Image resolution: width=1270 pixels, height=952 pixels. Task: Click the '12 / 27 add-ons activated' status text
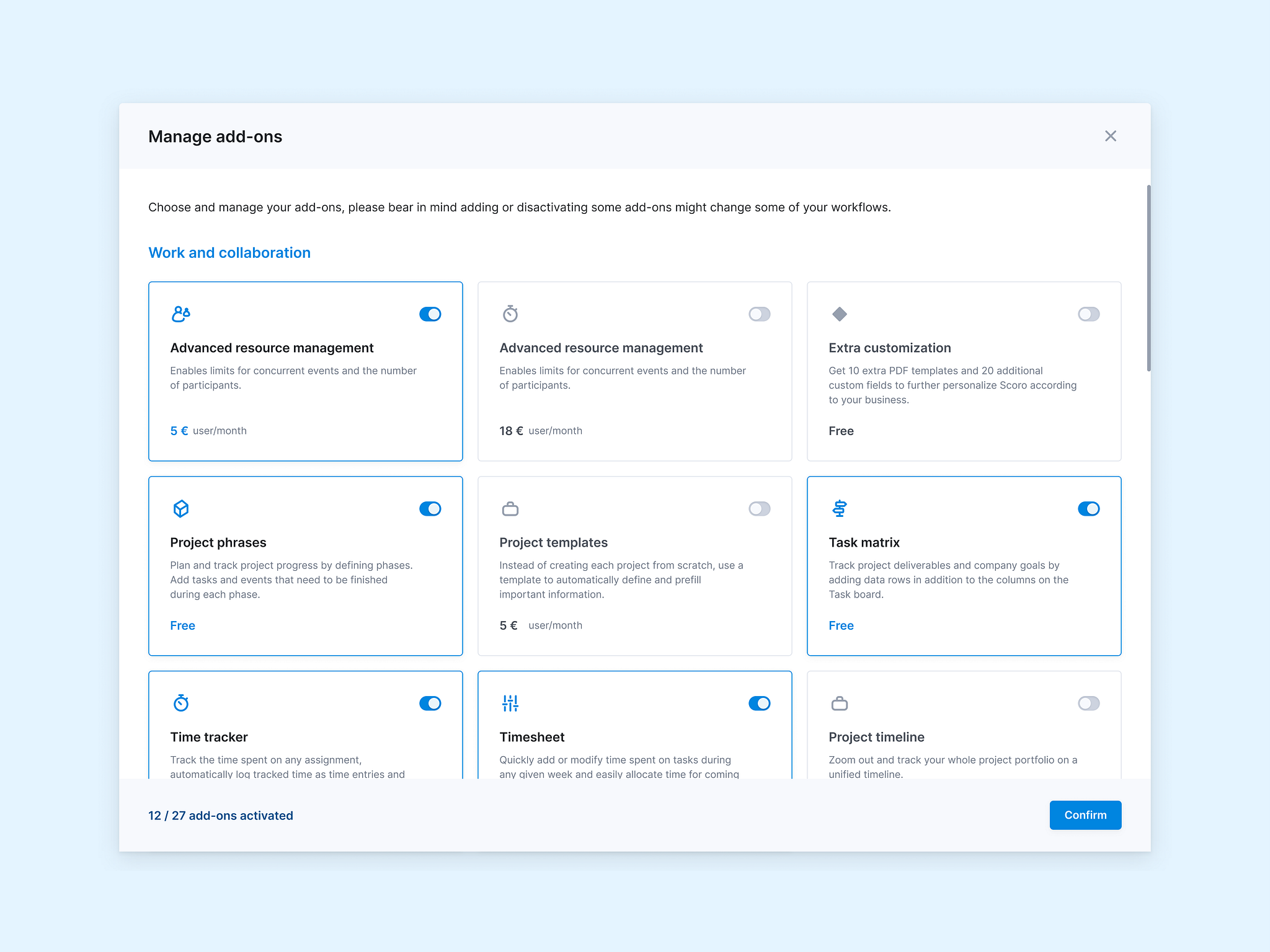(221, 816)
